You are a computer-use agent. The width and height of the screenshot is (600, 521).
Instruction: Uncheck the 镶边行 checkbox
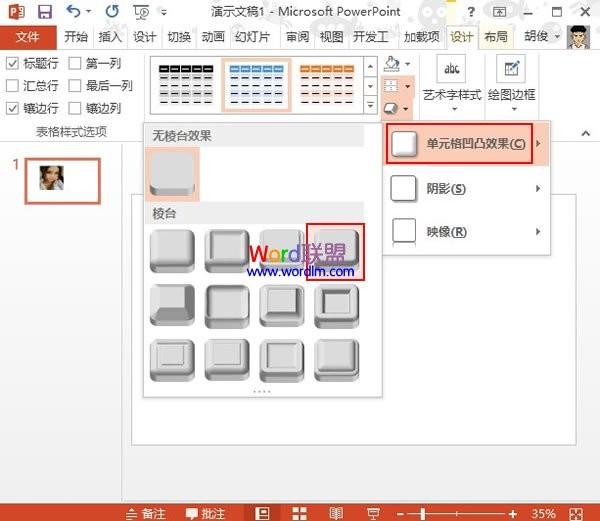click(x=12, y=108)
